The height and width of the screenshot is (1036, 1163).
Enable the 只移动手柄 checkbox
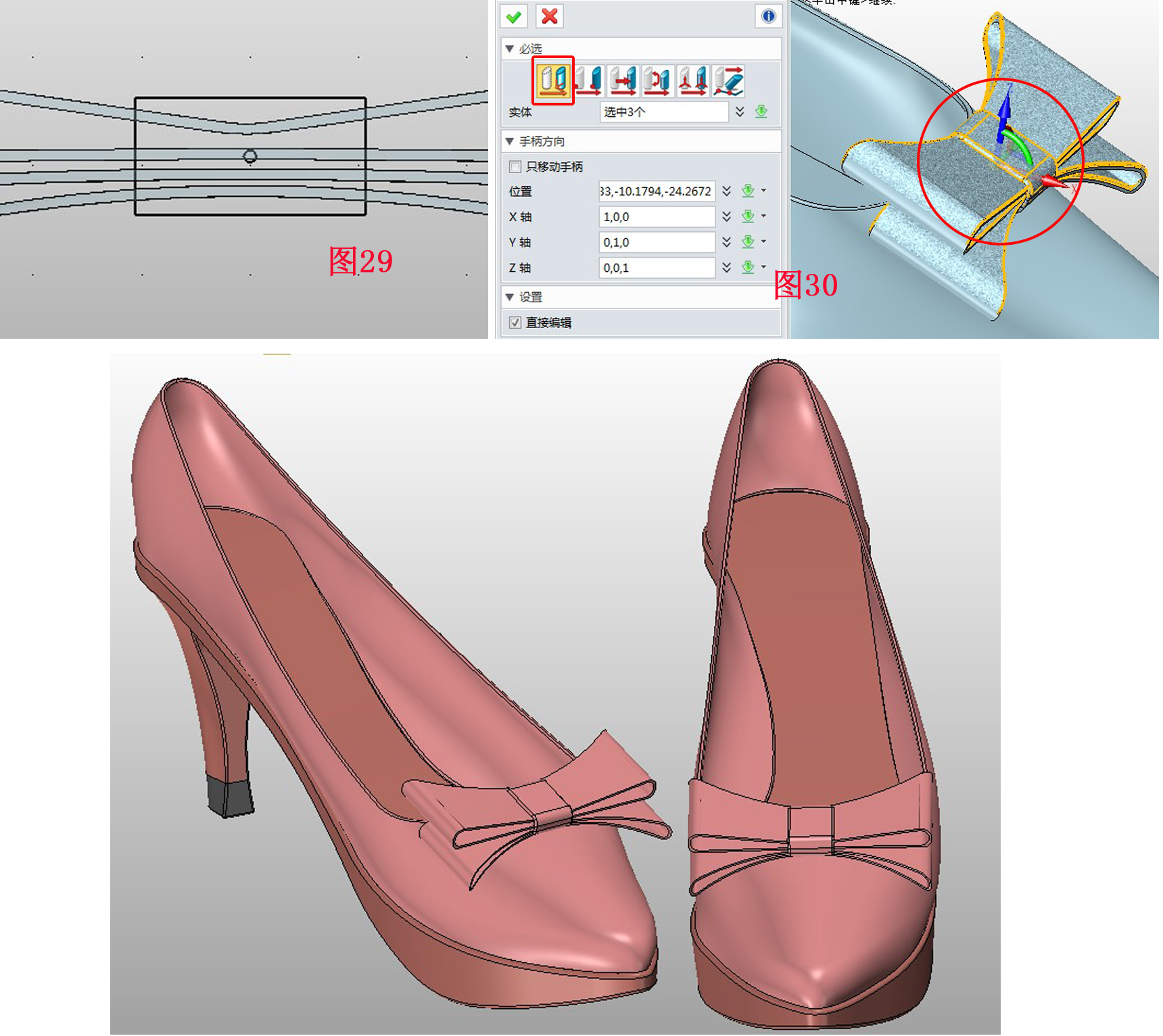[515, 166]
